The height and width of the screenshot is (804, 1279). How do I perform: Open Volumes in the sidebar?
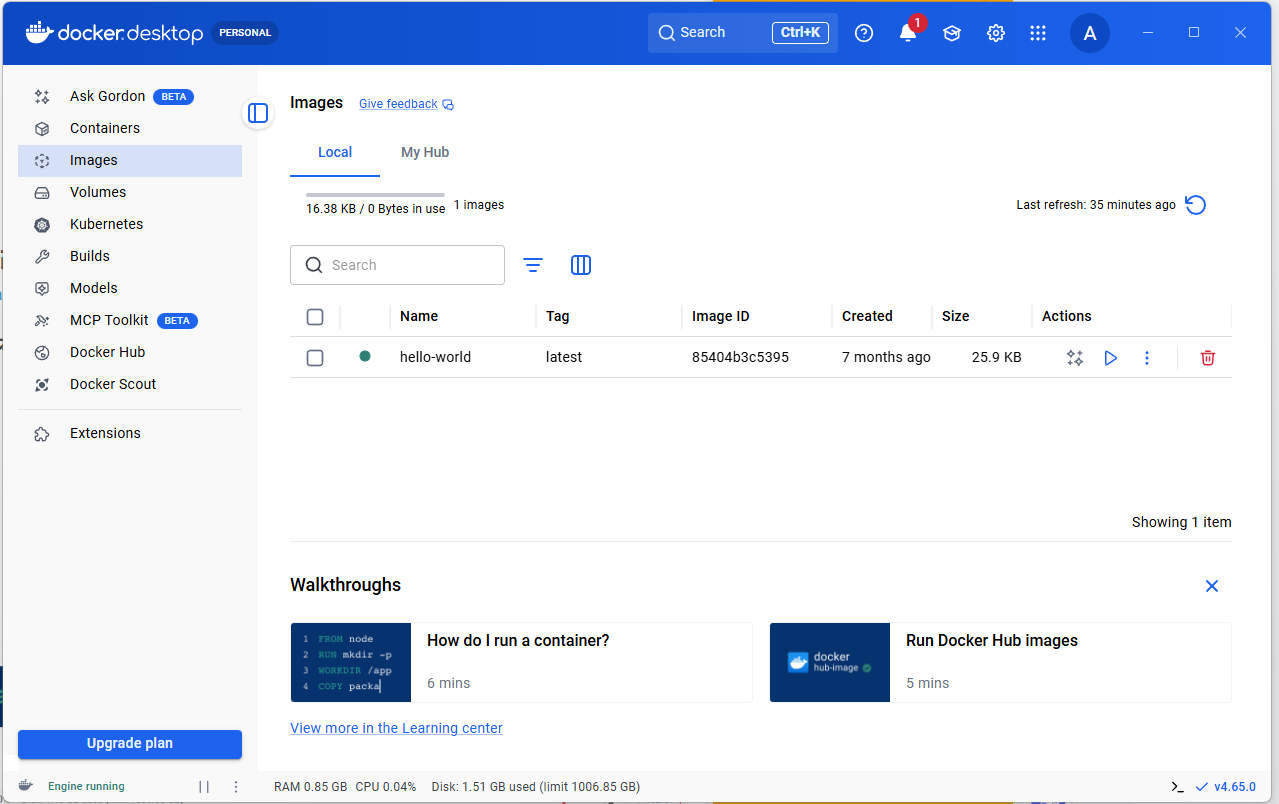click(98, 192)
